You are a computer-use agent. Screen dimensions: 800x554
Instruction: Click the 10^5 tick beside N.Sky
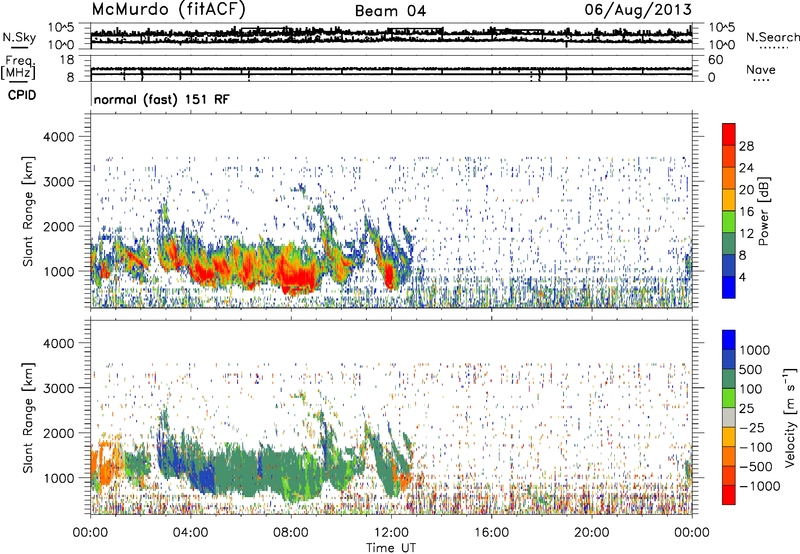[x=61, y=27]
